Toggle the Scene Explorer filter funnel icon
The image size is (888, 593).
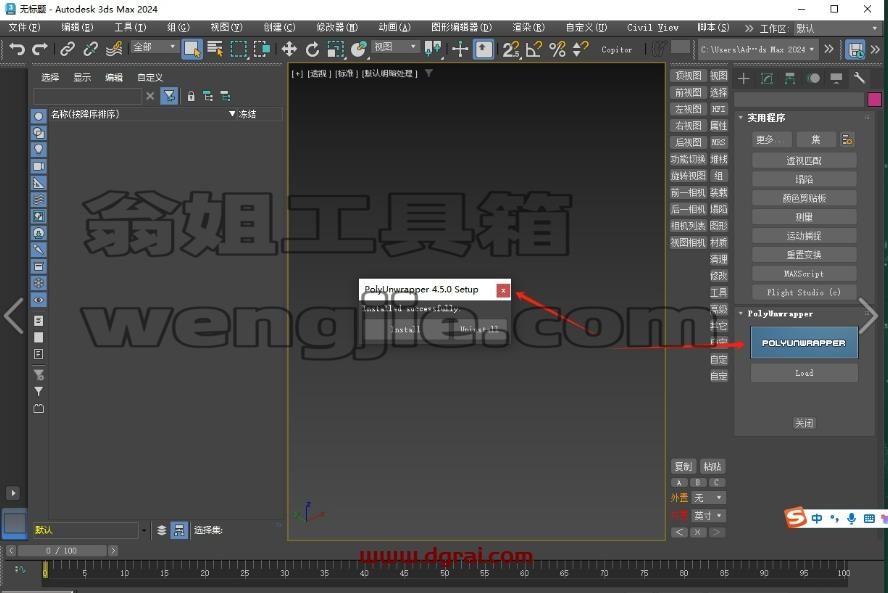[169, 96]
